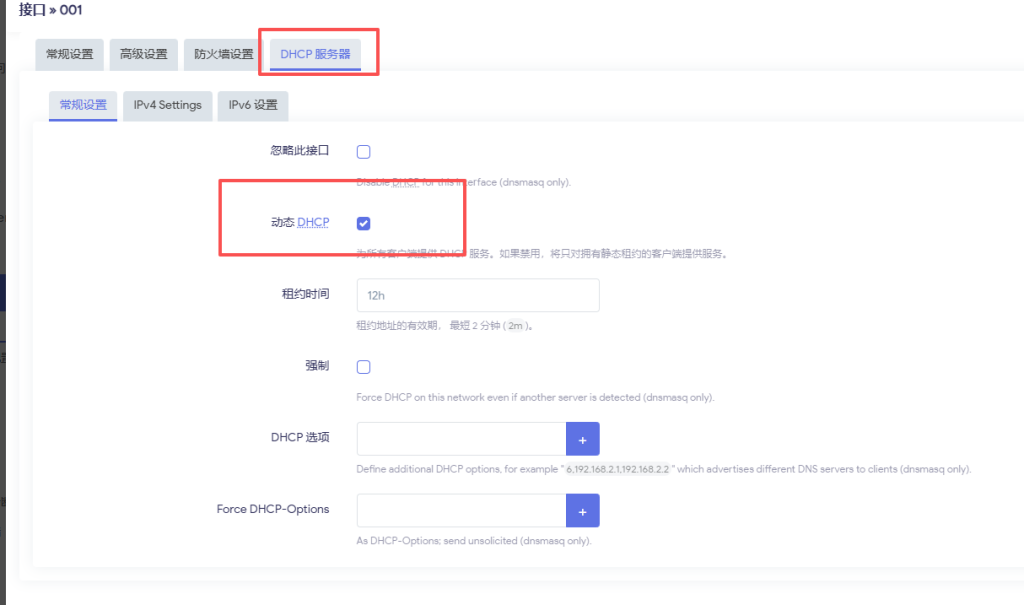Enable the 强制 force DHCP checkbox
The height and width of the screenshot is (605, 1024).
pyautogui.click(x=363, y=366)
